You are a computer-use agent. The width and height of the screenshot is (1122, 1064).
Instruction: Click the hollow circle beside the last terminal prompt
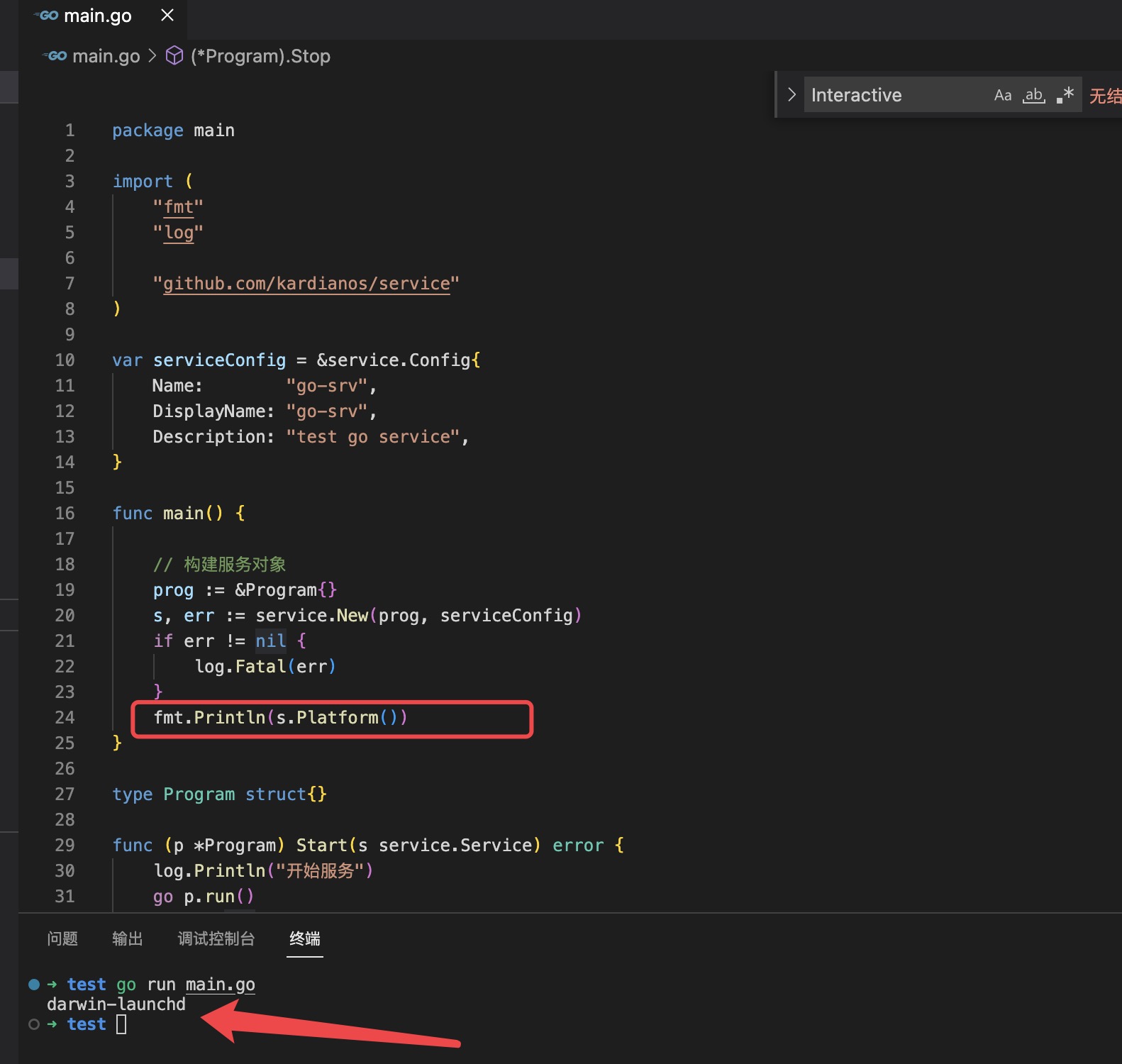point(34,1024)
